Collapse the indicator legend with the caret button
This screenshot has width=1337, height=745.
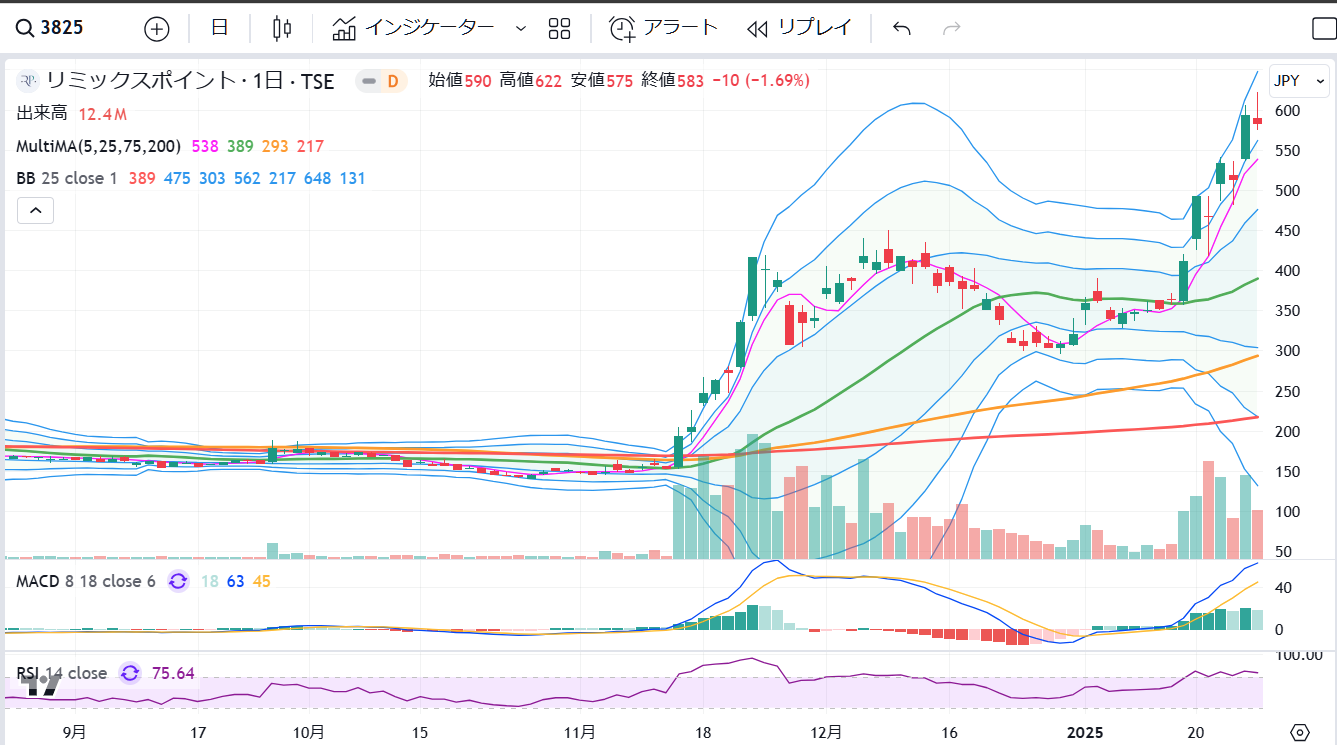[x=35, y=210]
